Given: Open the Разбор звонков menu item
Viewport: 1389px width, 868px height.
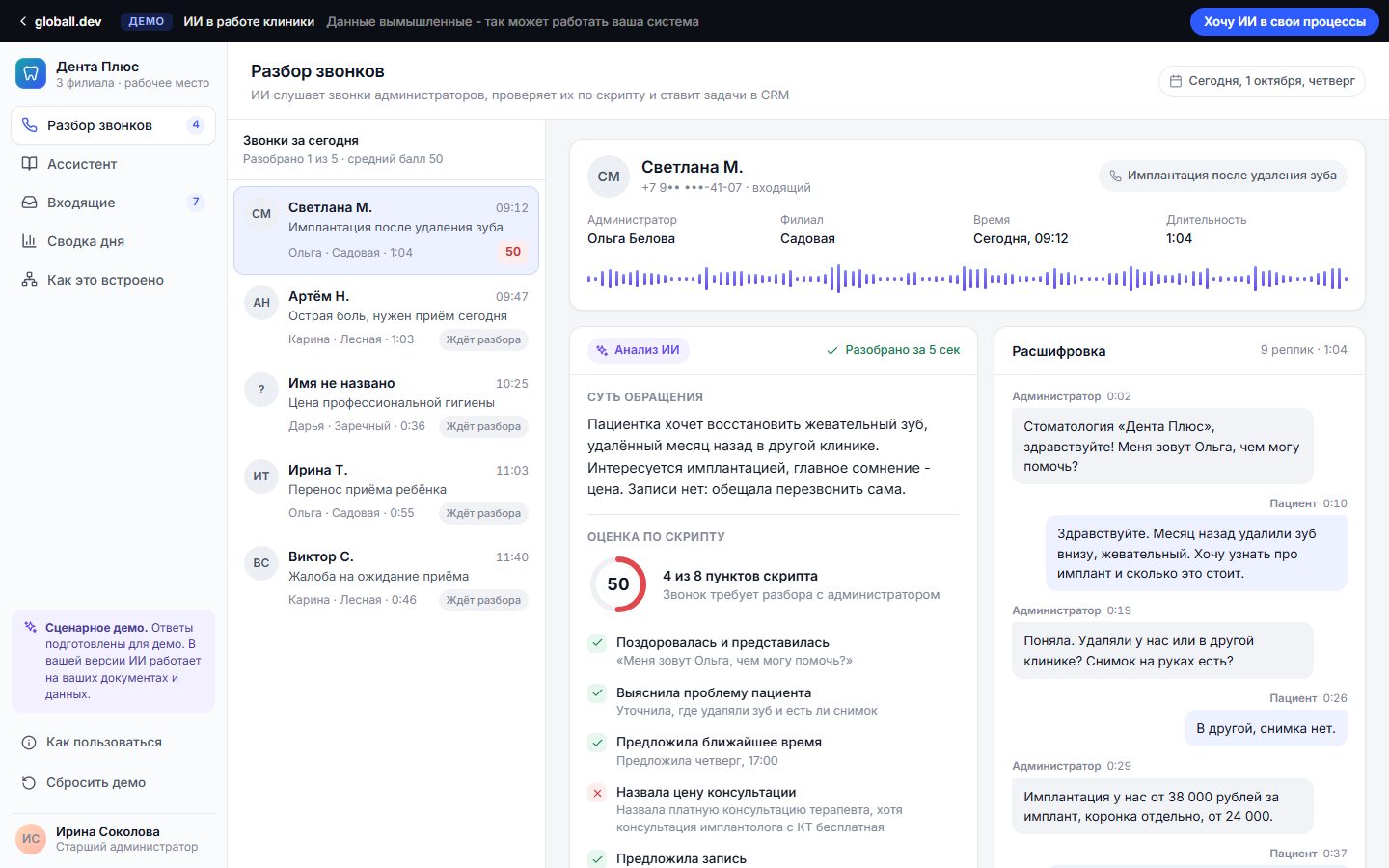Looking at the screenshot, I should click(113, 125).
